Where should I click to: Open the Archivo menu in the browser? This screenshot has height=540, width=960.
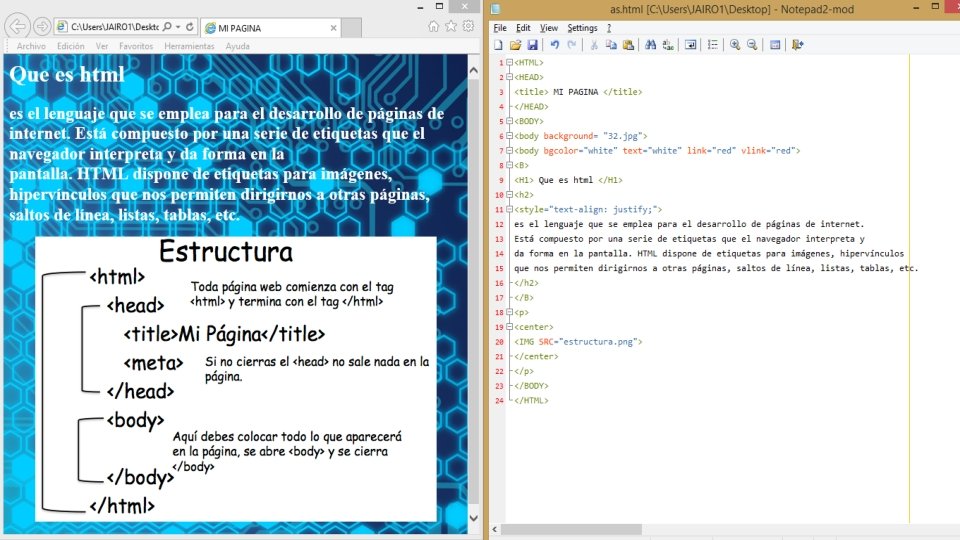point(31,46)
